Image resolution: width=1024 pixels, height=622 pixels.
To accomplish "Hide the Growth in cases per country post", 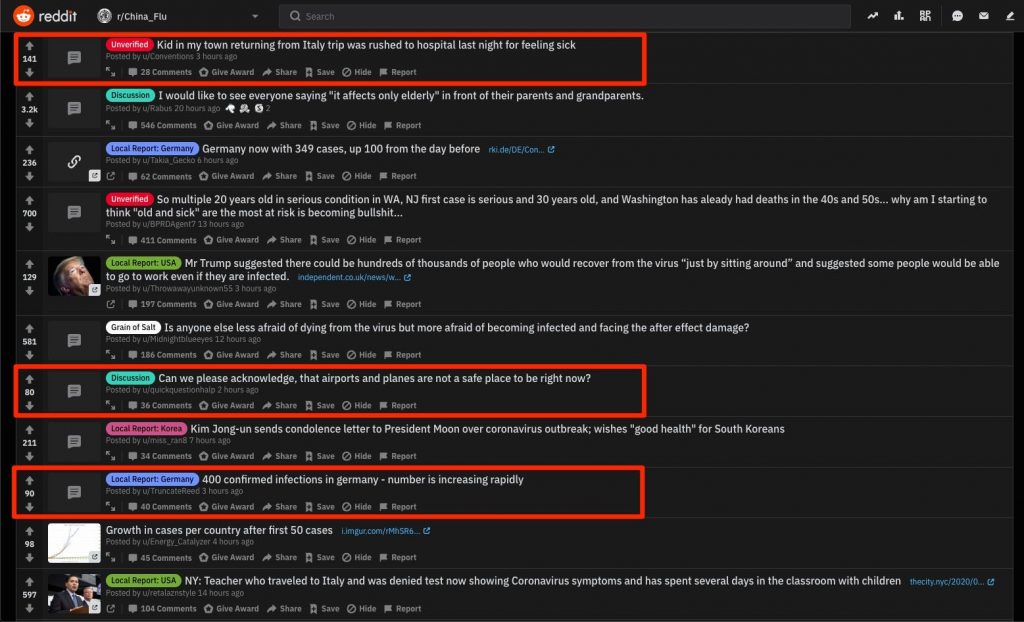I will [x=357, y=558].
